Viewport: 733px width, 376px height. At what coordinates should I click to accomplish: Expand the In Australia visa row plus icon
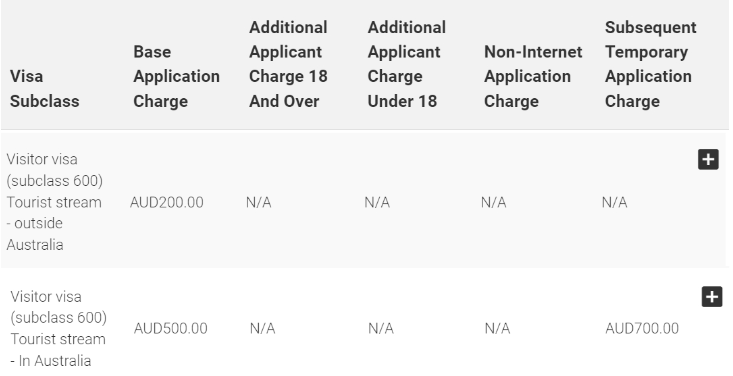(712, 297)
